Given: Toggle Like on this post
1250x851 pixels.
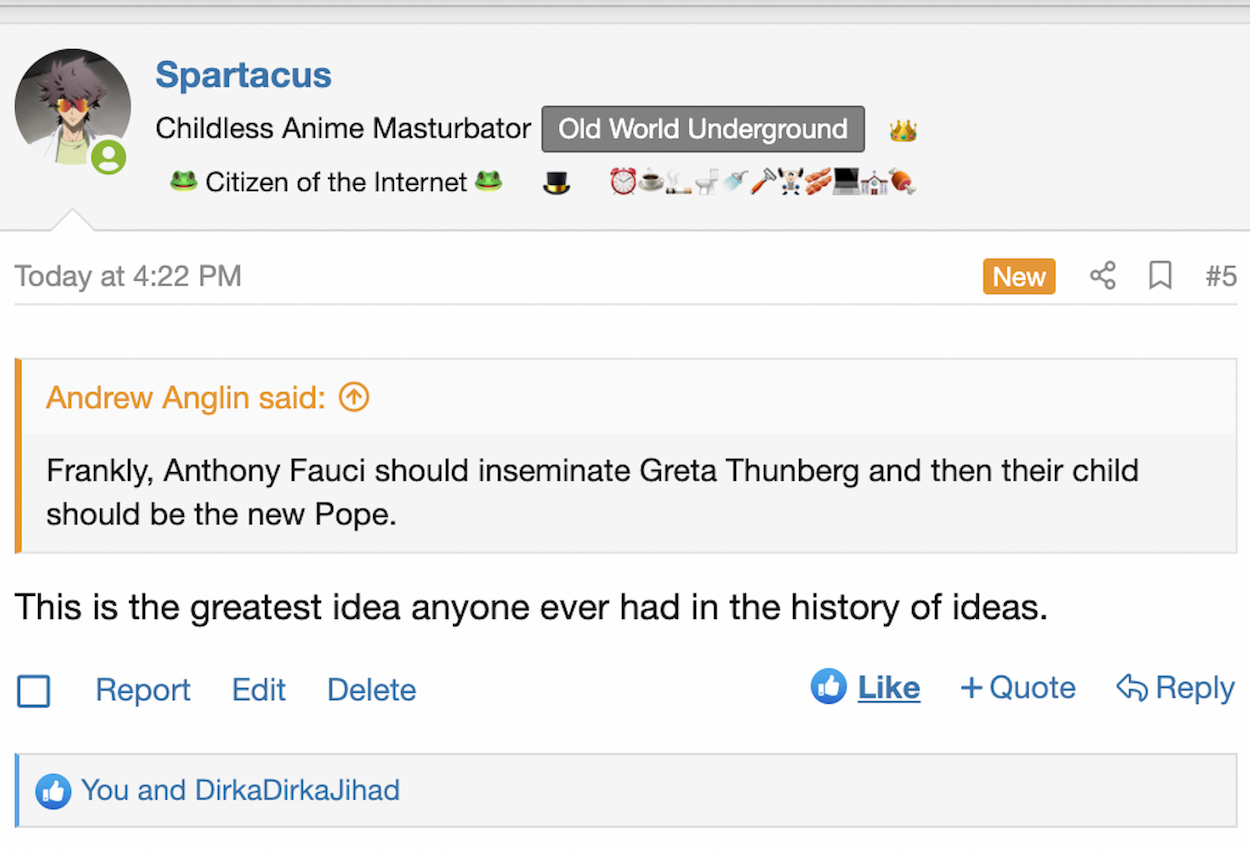Looking at the screenshot, I should (x=866, y=688).
